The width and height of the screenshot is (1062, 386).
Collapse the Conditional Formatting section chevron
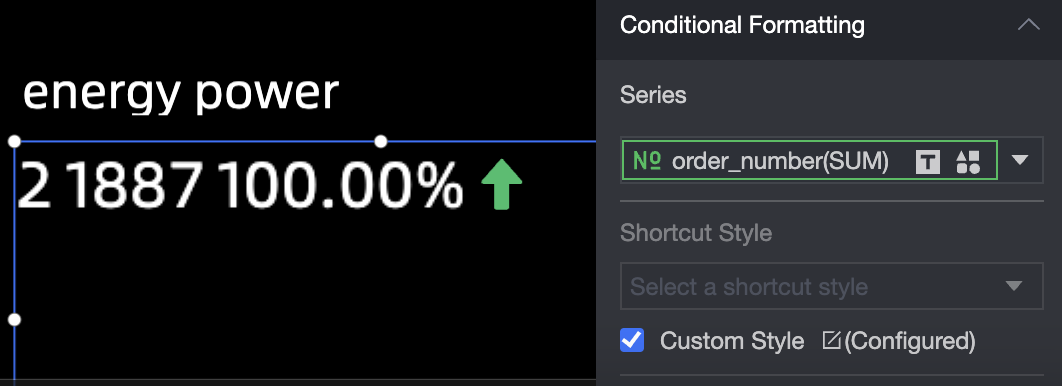tap(1028, 25)
